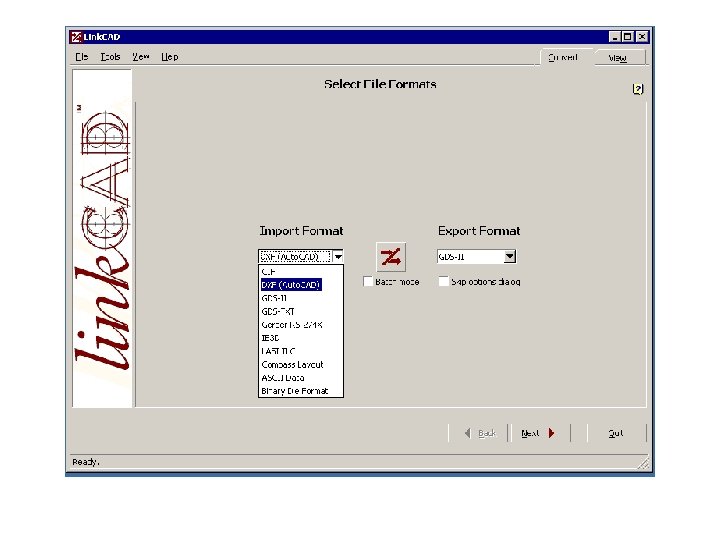
Task: Switch to the View tab at top right
Action: click(x=618, y=58)
